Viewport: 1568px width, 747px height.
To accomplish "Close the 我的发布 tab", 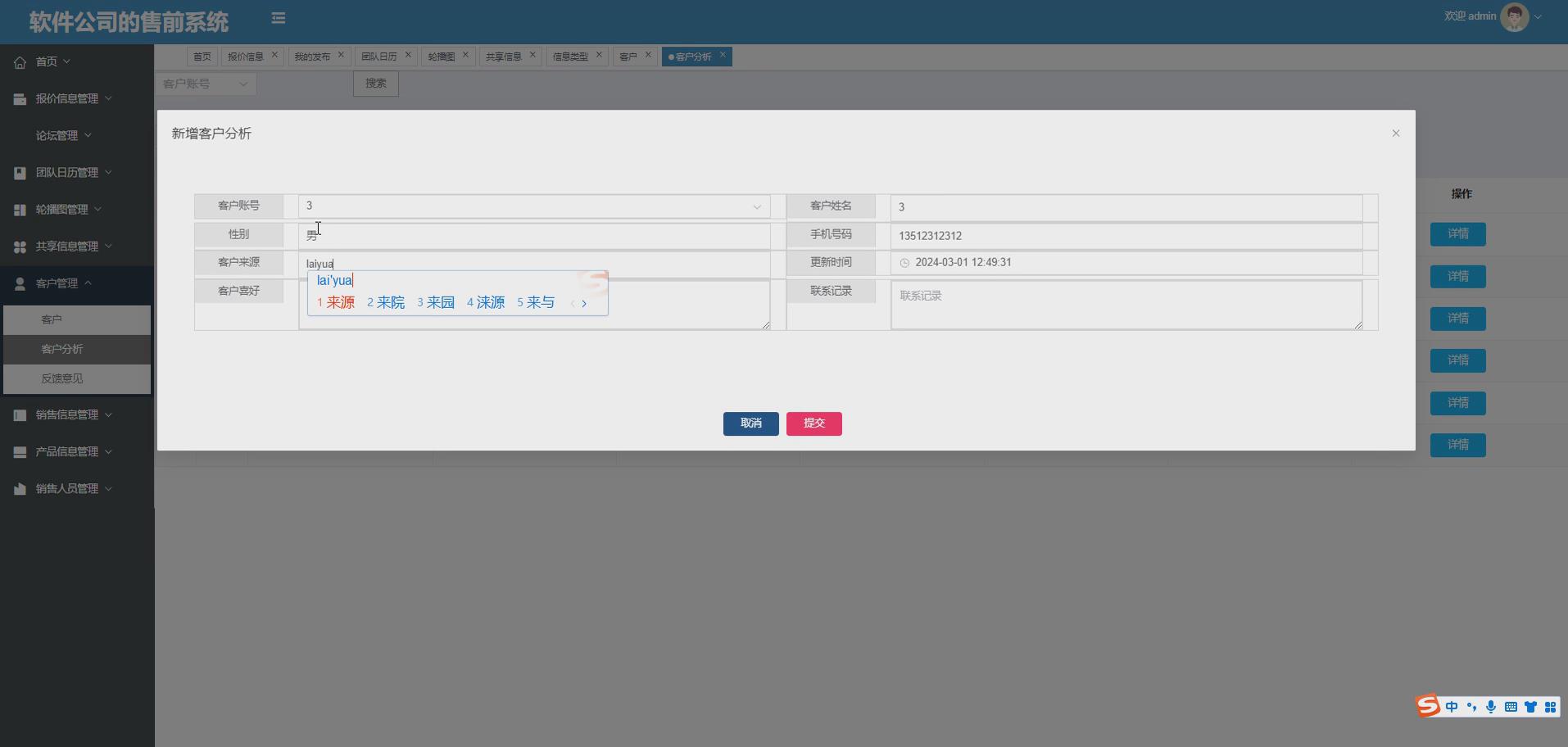I will 342,55.
